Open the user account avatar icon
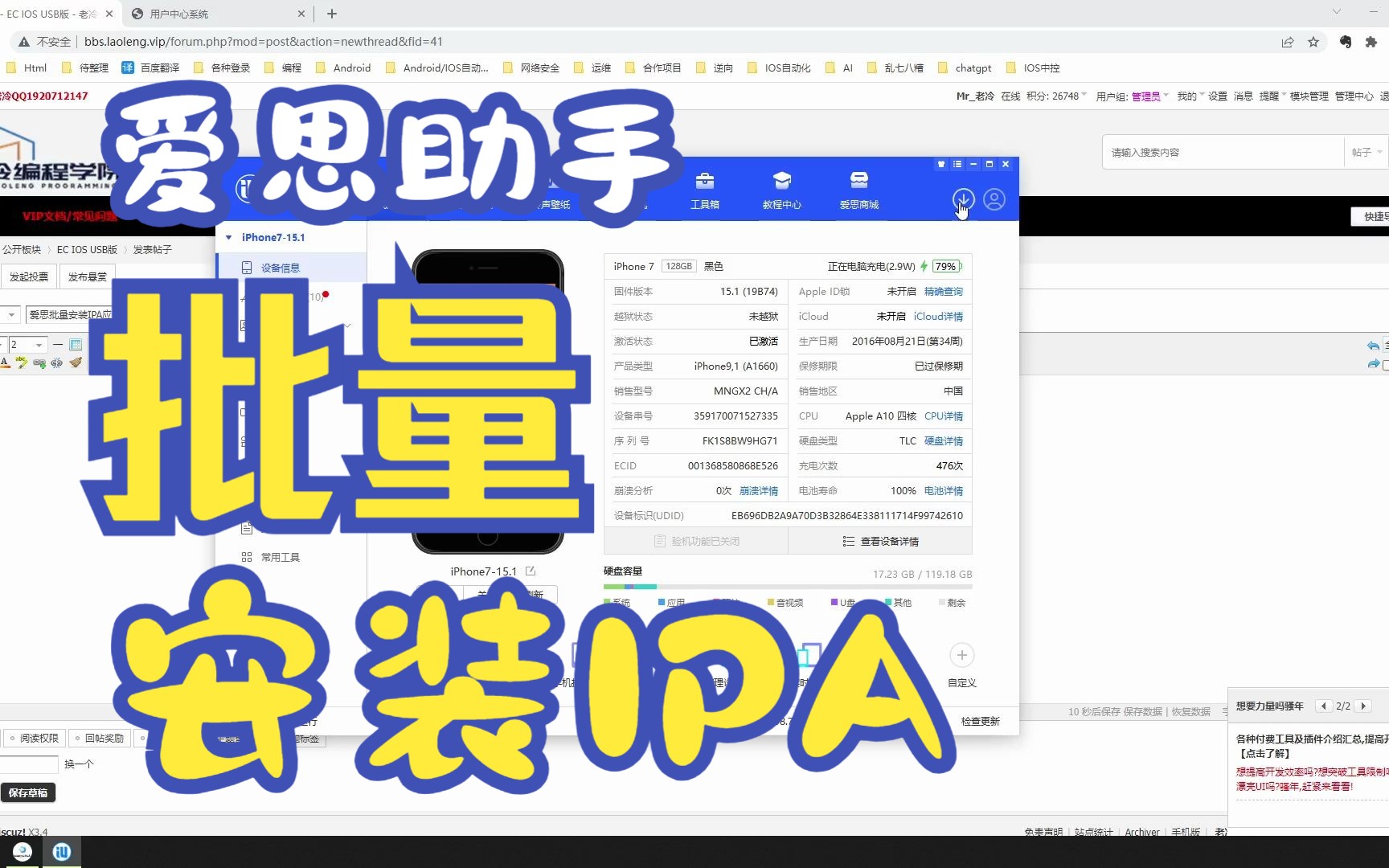The height and width of the screenshot is (868, 1389). coord(994,199)
